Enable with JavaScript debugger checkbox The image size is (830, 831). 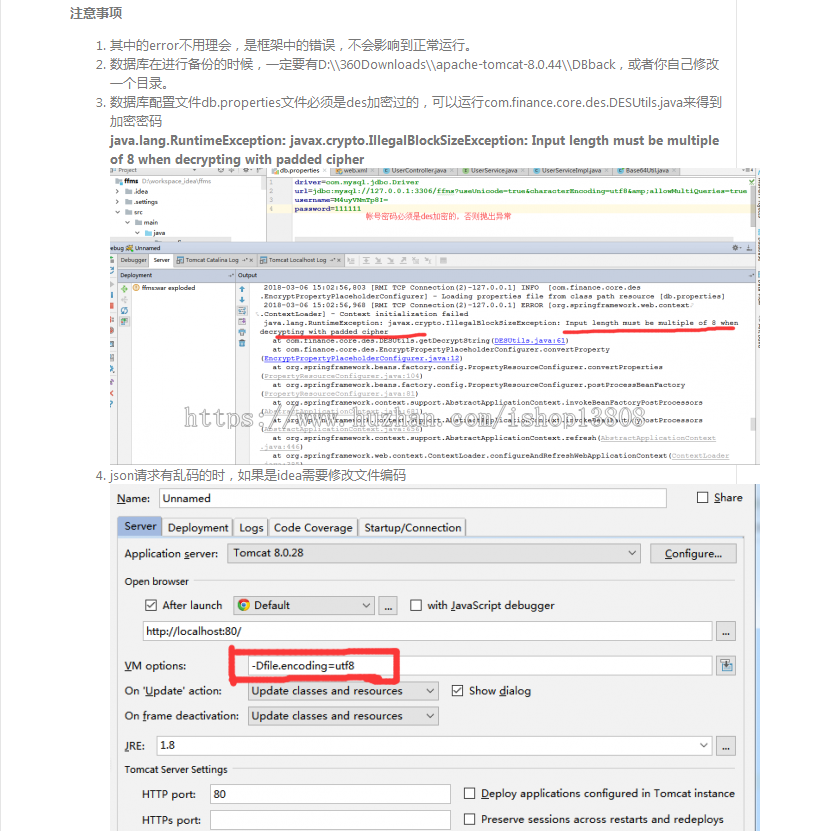click(x=416, y=605)
